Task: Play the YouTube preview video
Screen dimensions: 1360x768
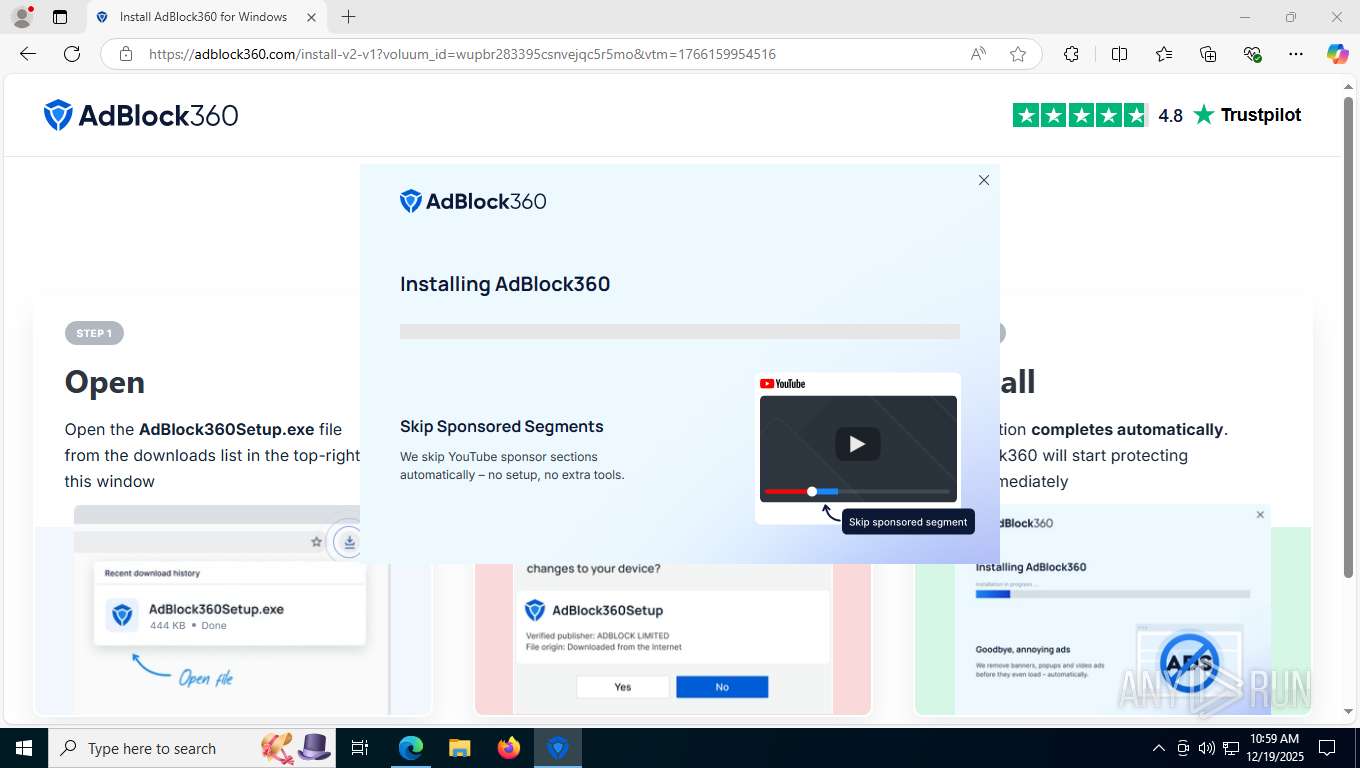Action: pyautogui.click(x=857, y=444)
